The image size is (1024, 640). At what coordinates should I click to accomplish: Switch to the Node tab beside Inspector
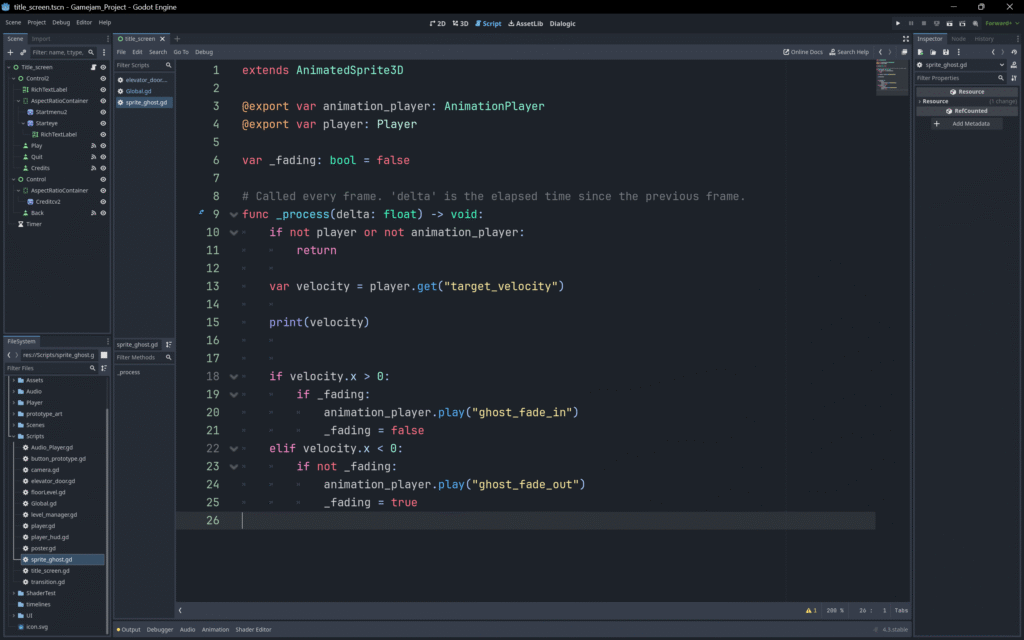(x=958, y=39)
